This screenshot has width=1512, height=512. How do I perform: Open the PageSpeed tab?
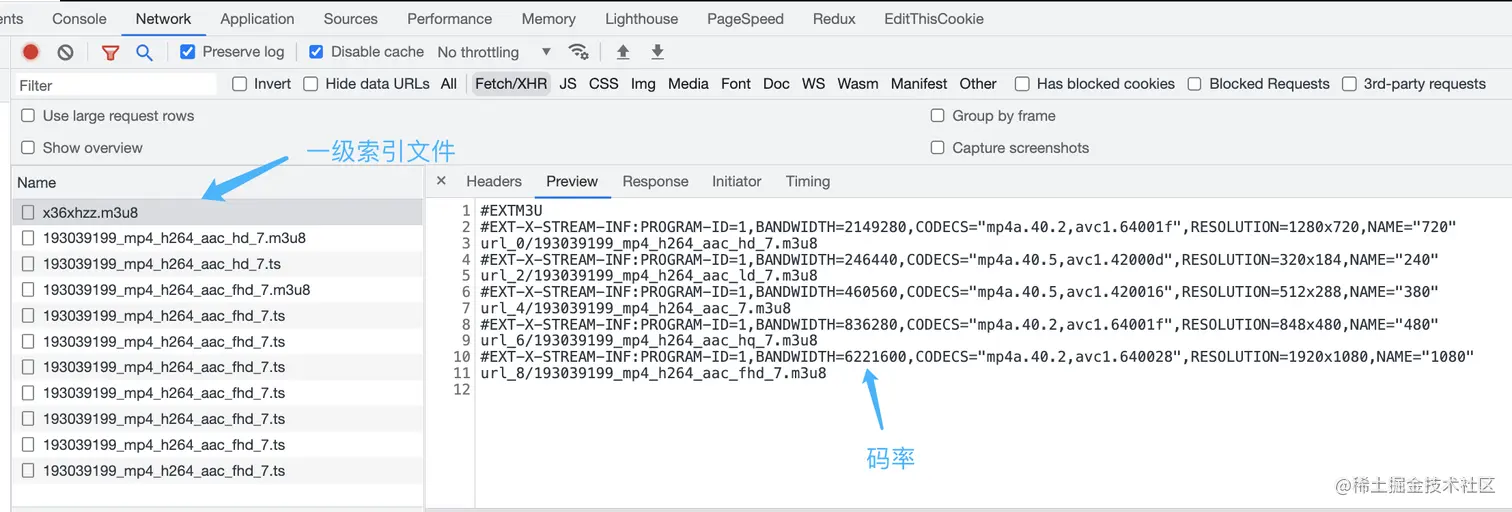[x=745, y=19]
